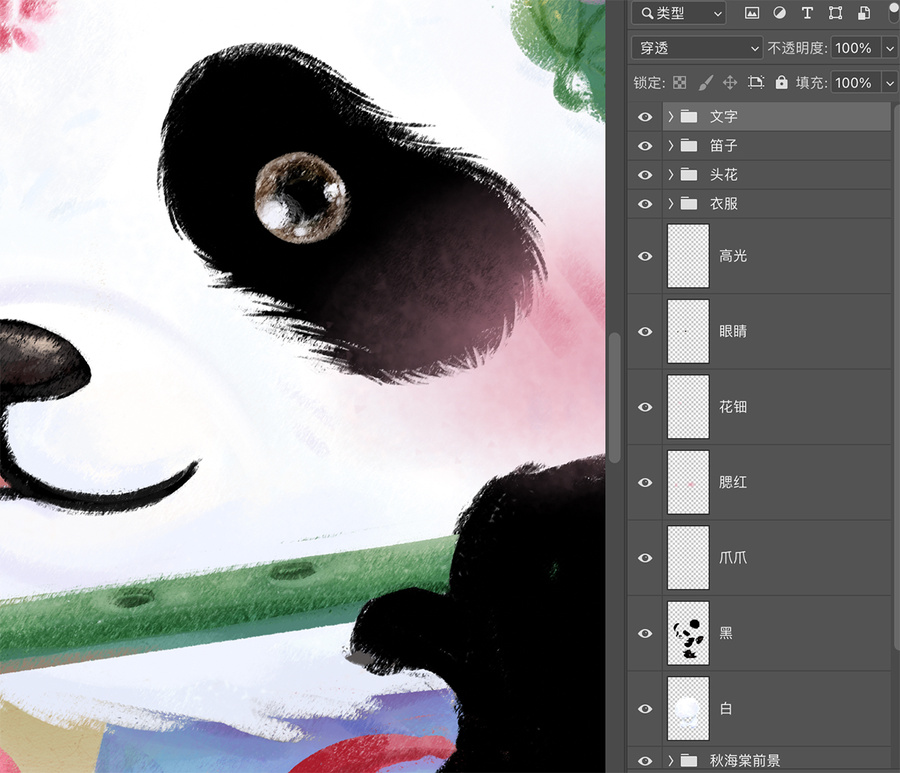Select the 文字 folder icon
This screenshot has height=773, width=900.
689,116
